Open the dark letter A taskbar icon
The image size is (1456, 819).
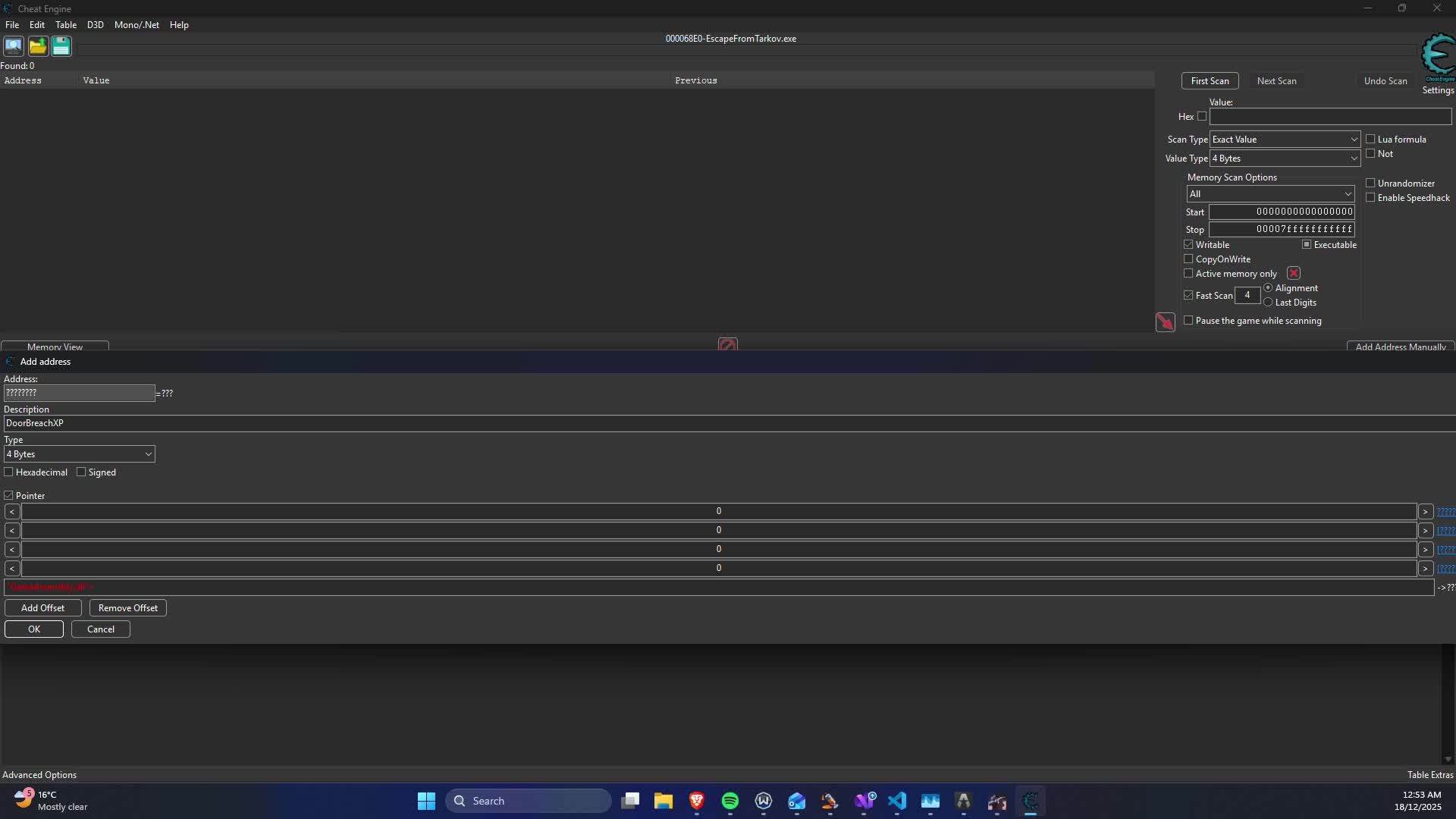(x=964, y=801)
